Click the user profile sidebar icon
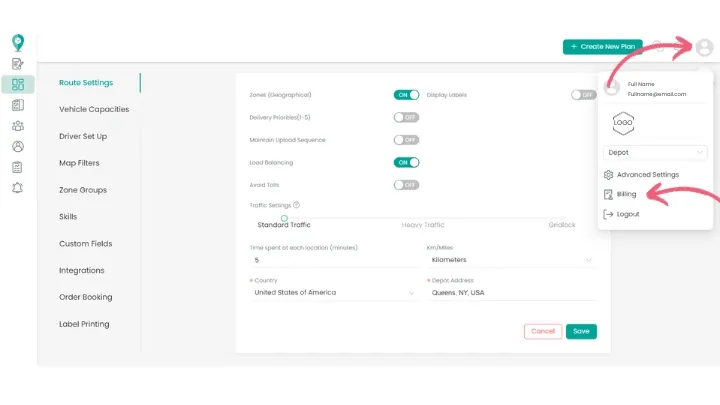 point(18,146)
